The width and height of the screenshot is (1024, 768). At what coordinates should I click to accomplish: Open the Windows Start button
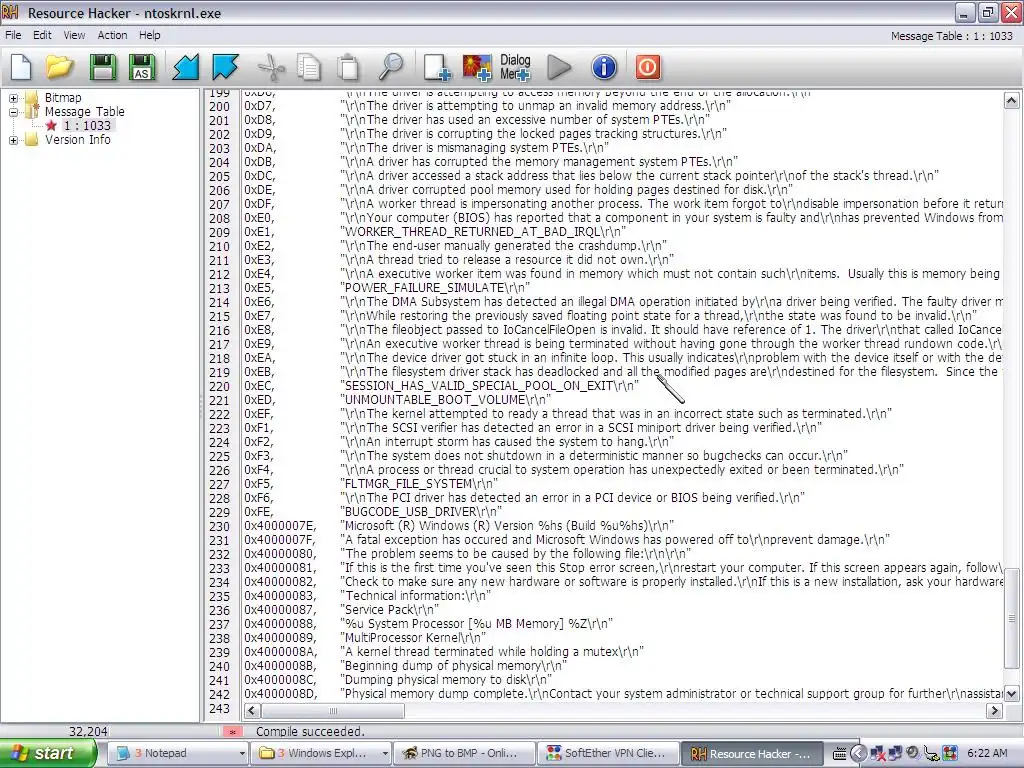click(x=47, y=753)
